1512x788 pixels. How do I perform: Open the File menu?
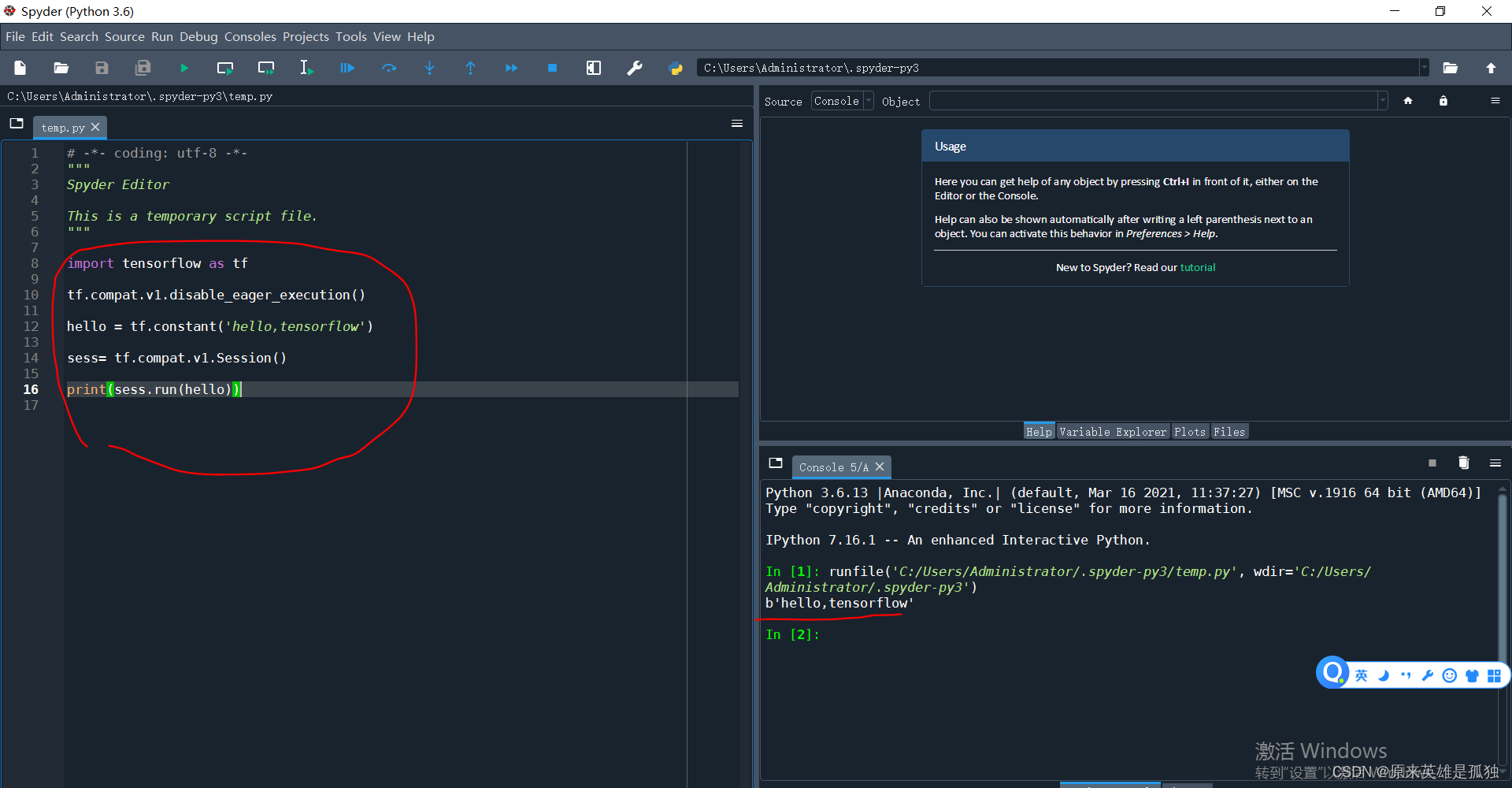[x=15, y=36]
